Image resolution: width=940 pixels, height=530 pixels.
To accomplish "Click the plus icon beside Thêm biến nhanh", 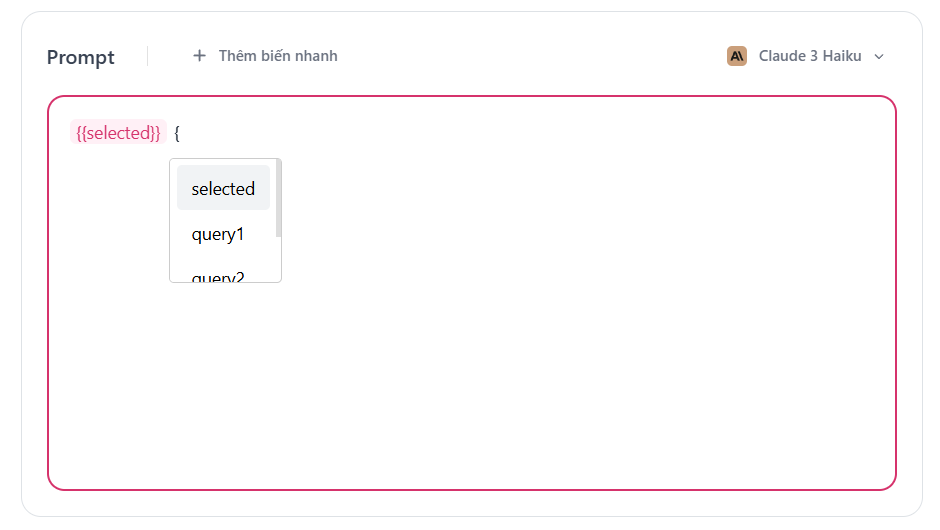I will click(199, 56).
